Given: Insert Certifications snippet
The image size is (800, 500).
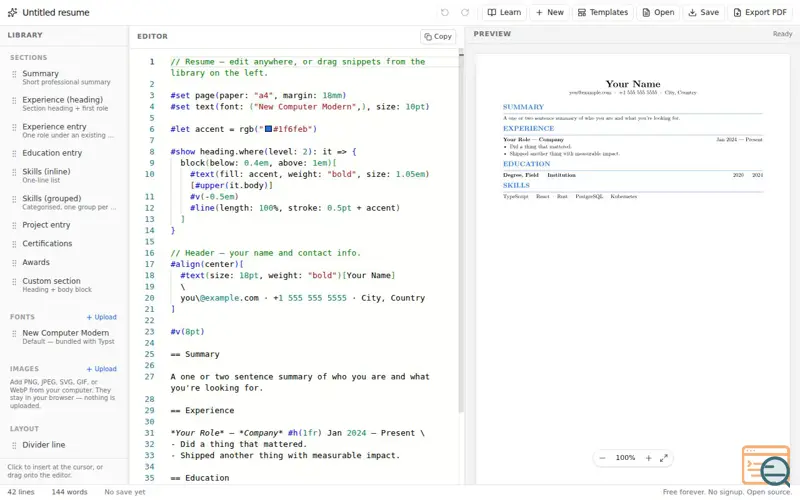Looking at the screenshot, I should tap(64, 243).
